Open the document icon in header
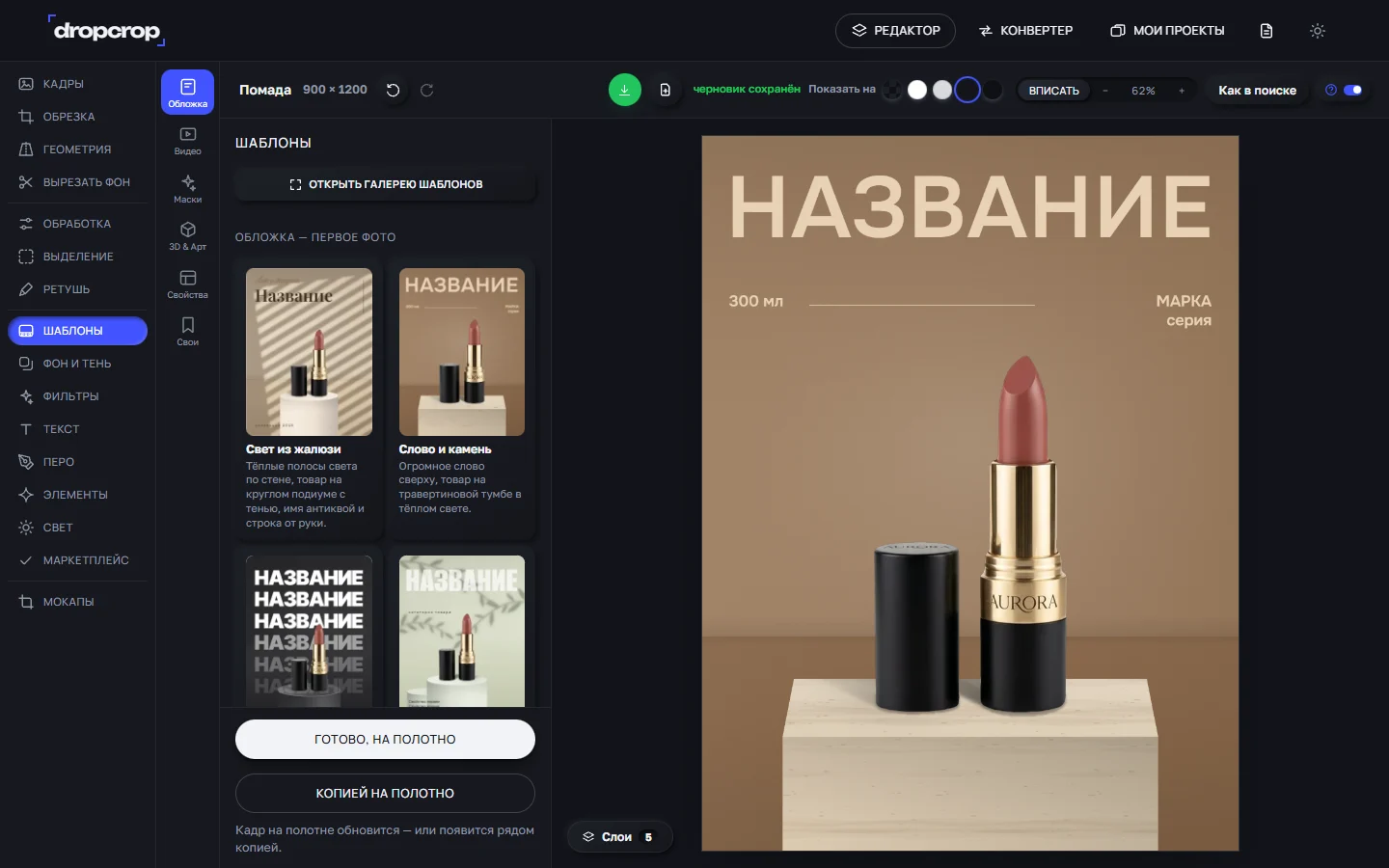 coord(1266,31)
